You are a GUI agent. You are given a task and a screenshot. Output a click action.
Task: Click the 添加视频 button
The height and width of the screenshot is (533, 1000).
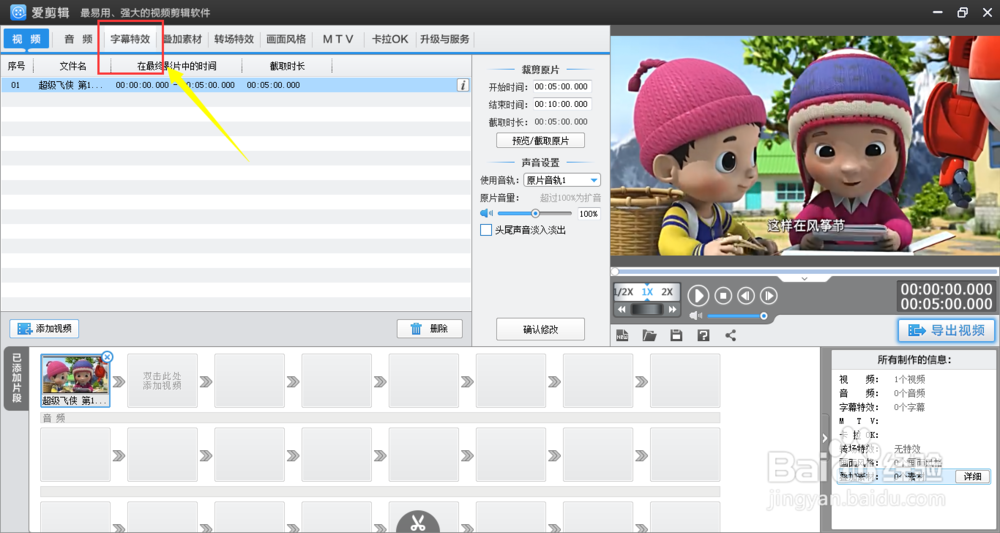(45, 328)
